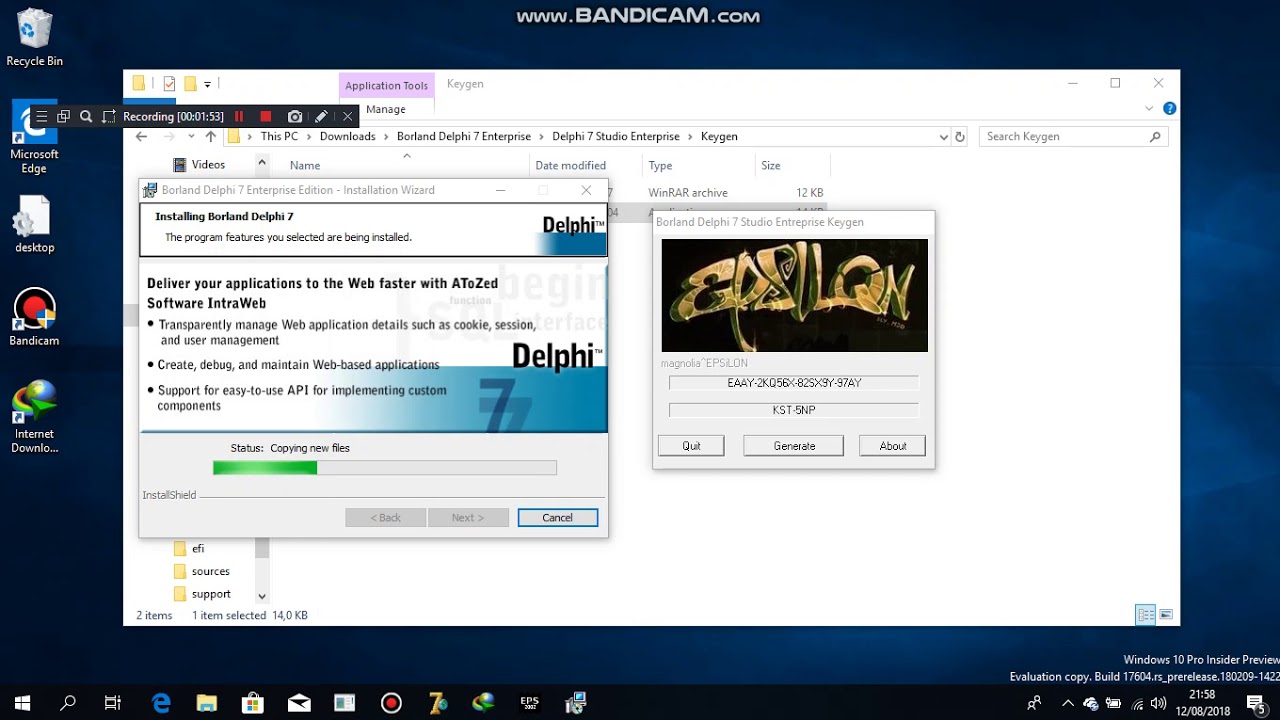Click the navigation pane scroll-up arrow
Image resolution: width=1280 pixels, height=720 pixels.
point(262,163)
